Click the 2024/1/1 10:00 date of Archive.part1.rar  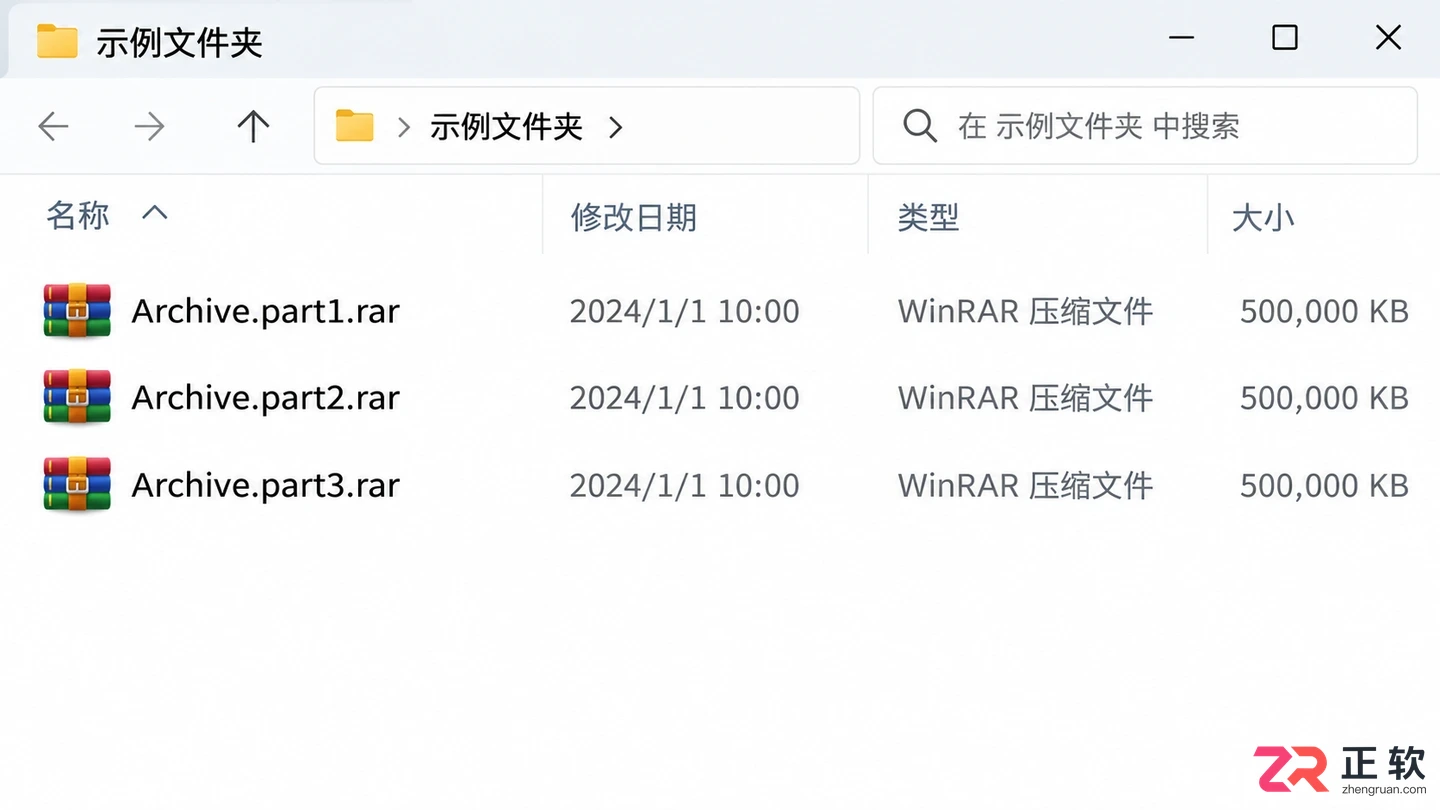click(x=684, y=312)
